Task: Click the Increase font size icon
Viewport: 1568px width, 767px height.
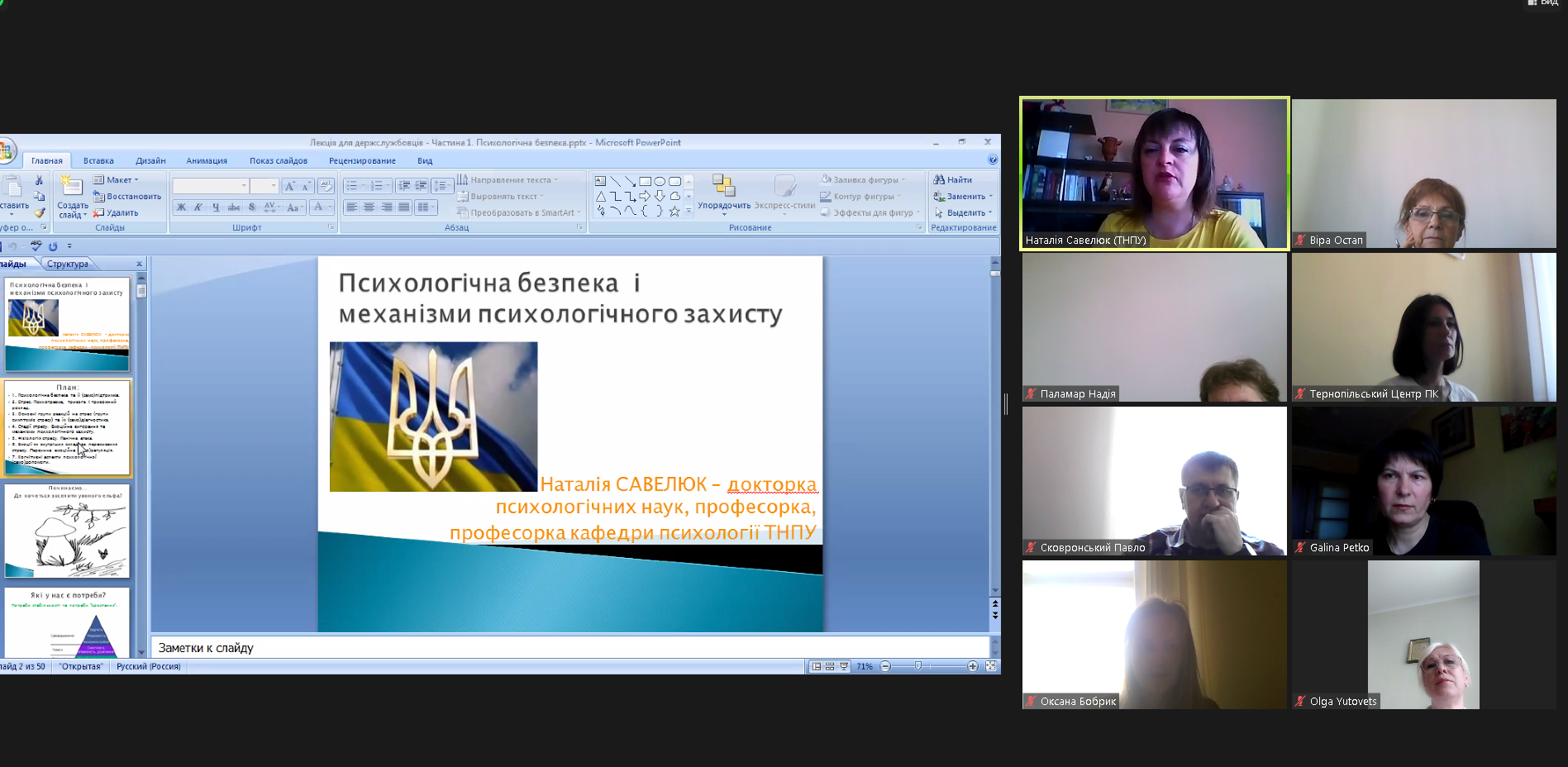Action: tap(290, 186)
